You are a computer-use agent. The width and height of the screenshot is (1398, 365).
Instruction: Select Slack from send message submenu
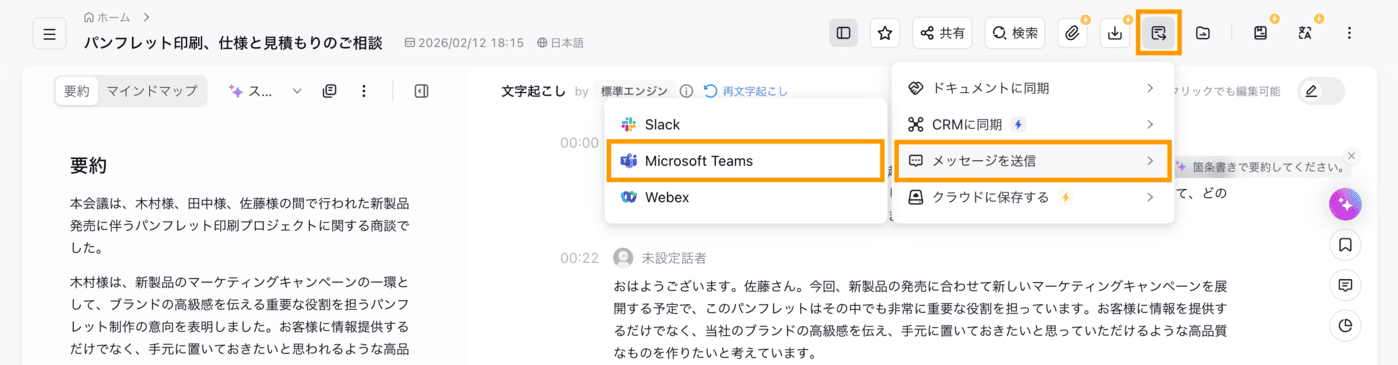pyautogui.click(x=746, y=124)
